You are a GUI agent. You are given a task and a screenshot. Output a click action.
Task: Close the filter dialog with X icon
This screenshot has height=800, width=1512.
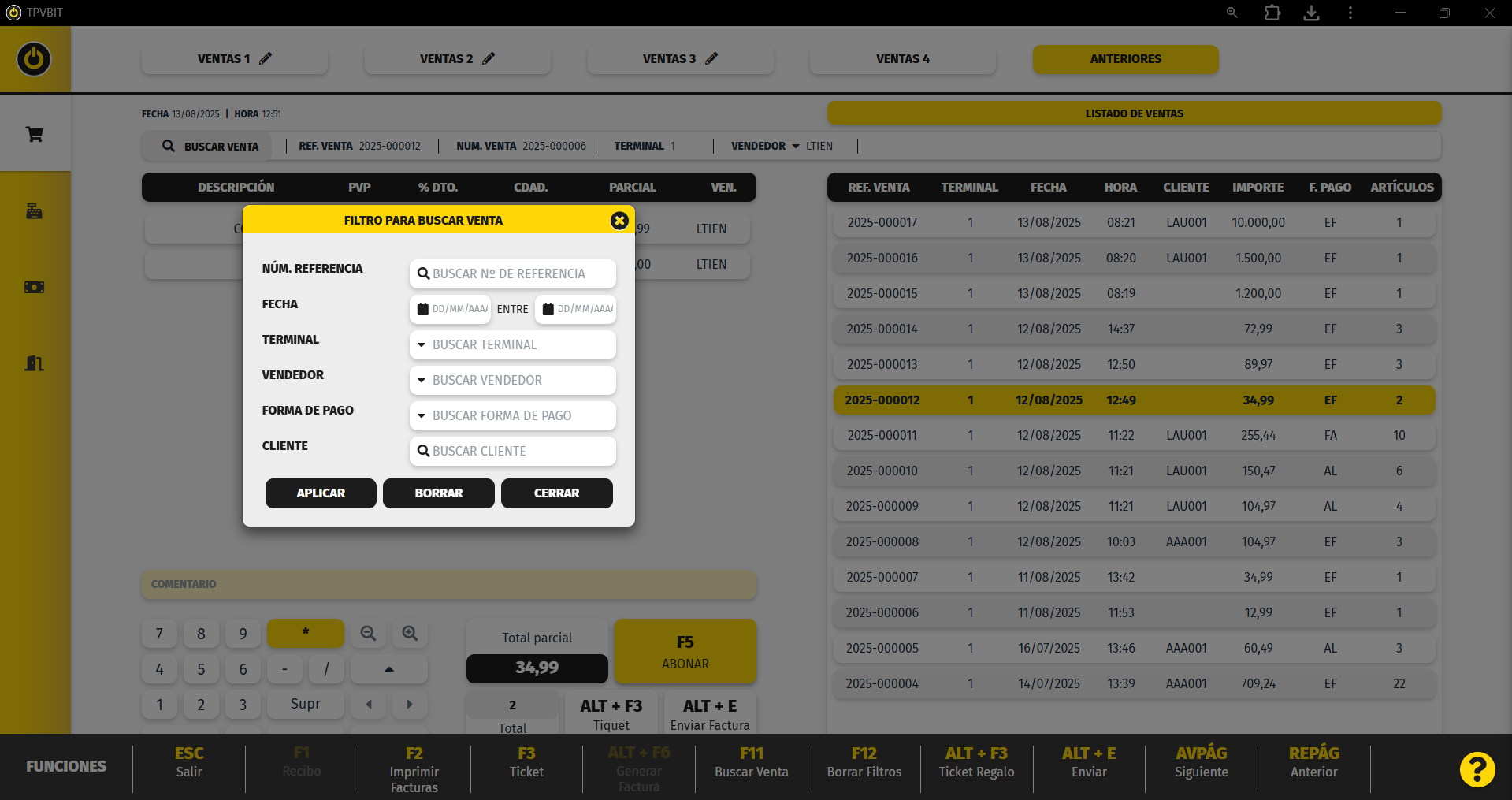point(619,221)
